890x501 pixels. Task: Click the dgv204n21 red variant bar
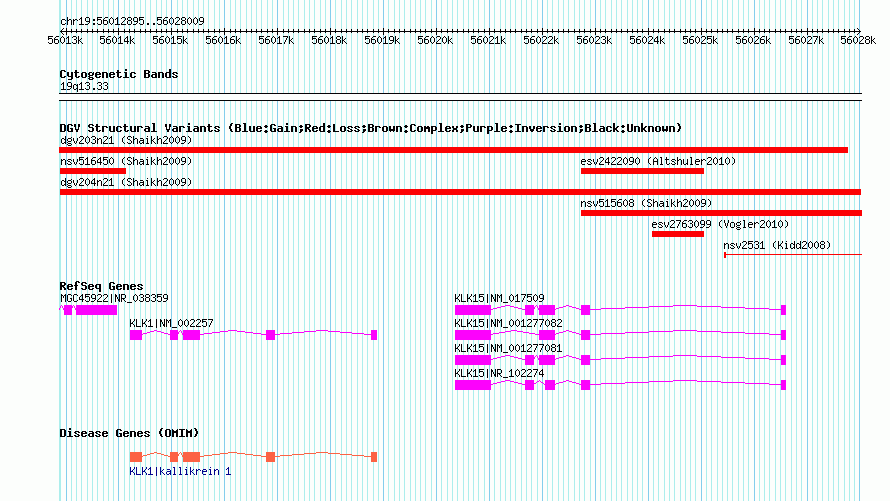460,192
